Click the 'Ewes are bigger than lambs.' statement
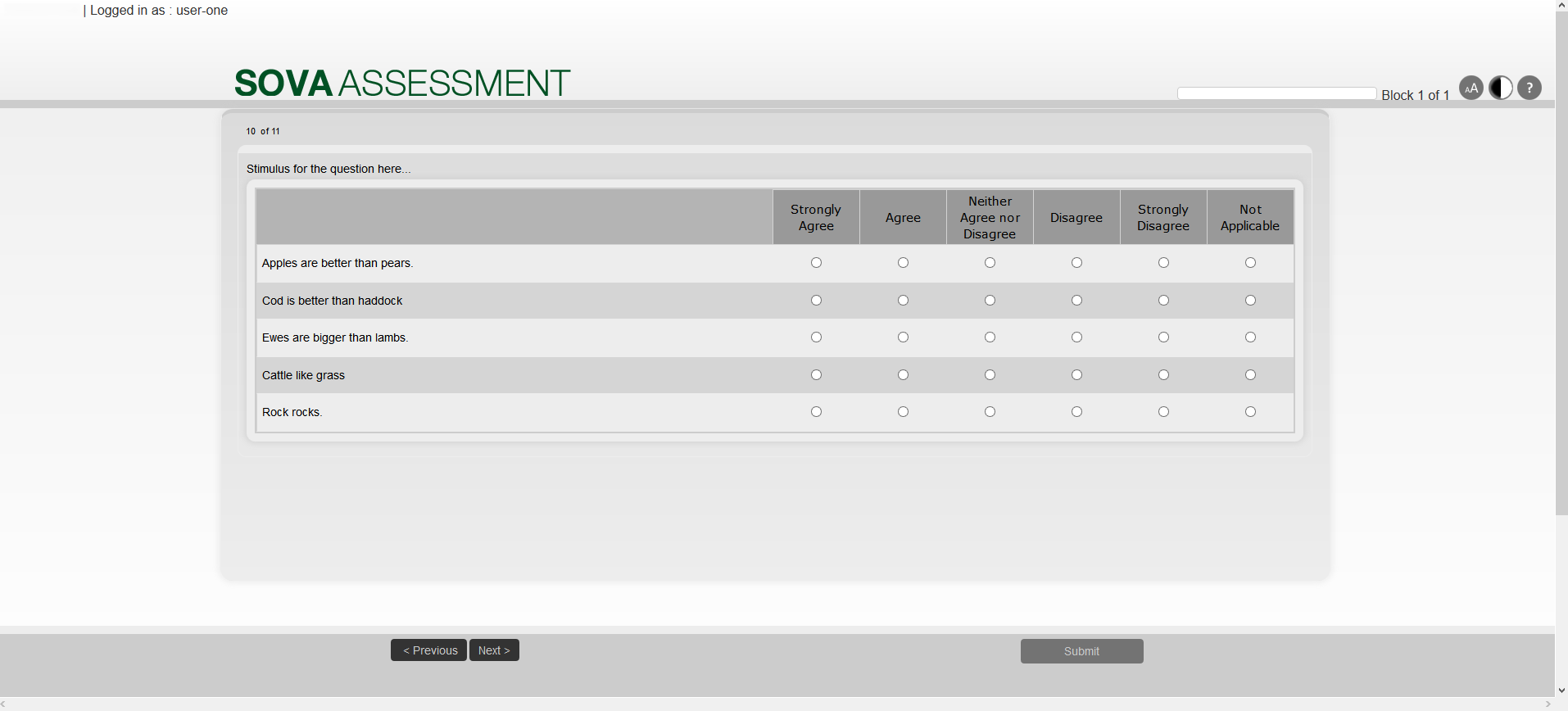 tap(335, 337)
